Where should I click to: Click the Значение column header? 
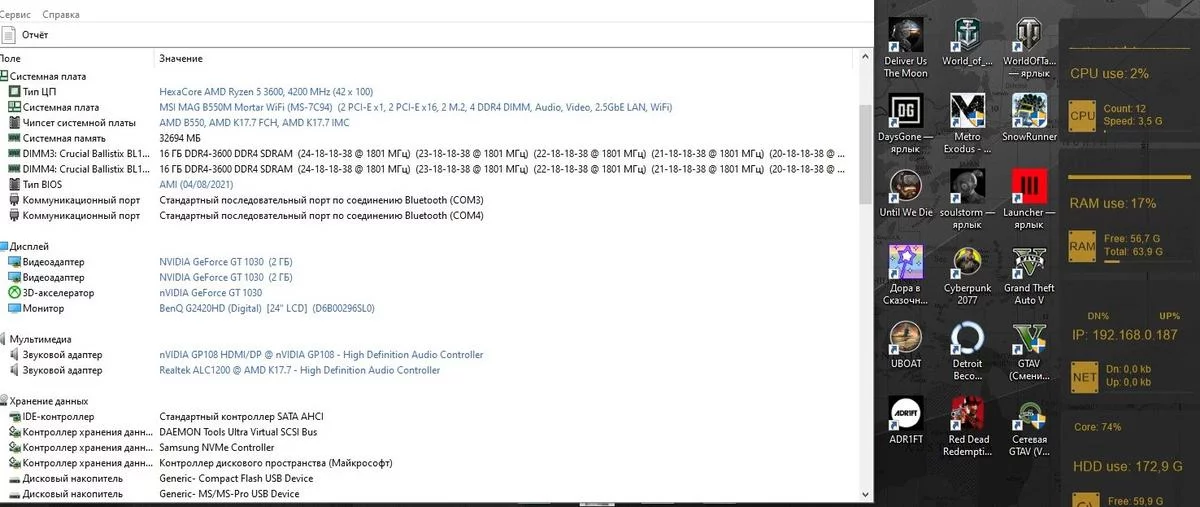coord(181,59)
